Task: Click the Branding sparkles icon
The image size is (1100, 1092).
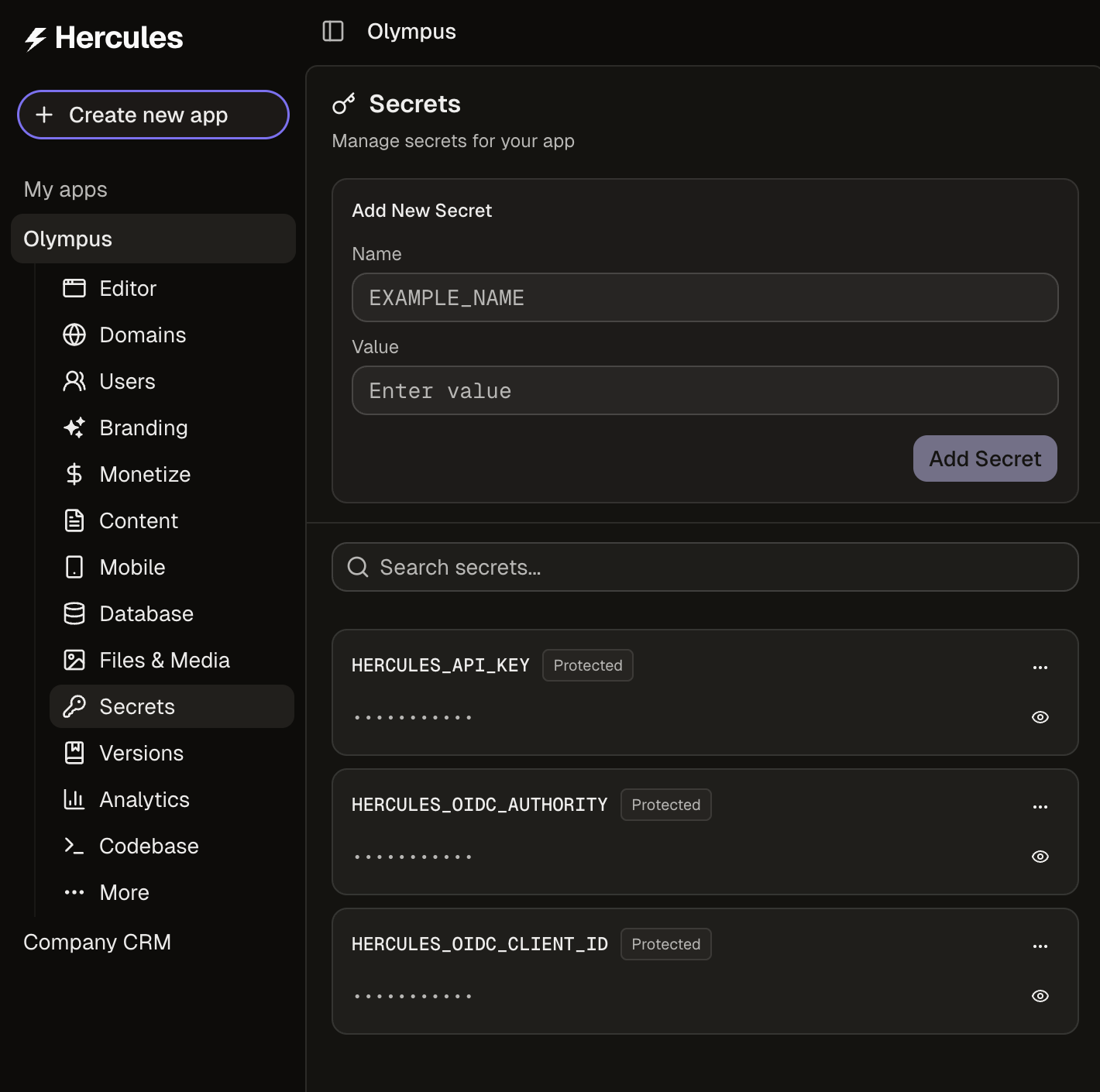Action: (74, 428)
